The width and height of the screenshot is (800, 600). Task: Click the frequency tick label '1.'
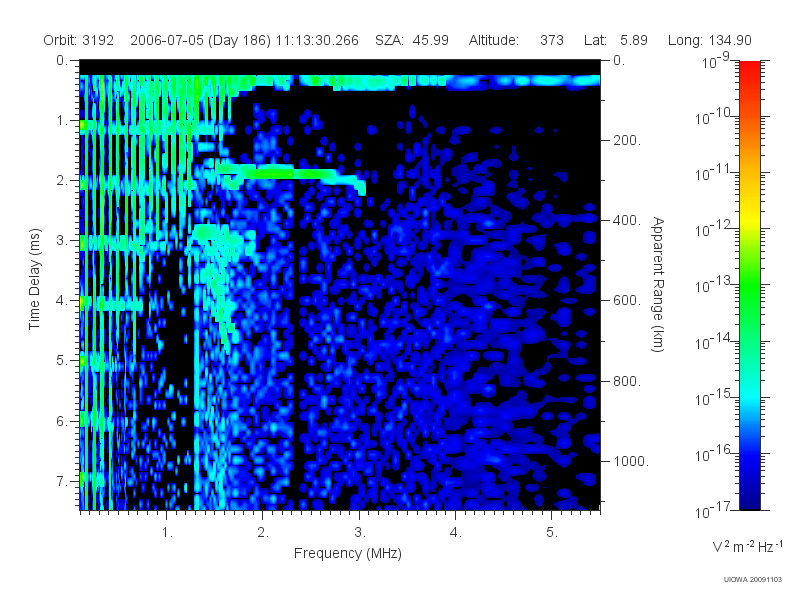pyautogui.click(x=167, y=533)
